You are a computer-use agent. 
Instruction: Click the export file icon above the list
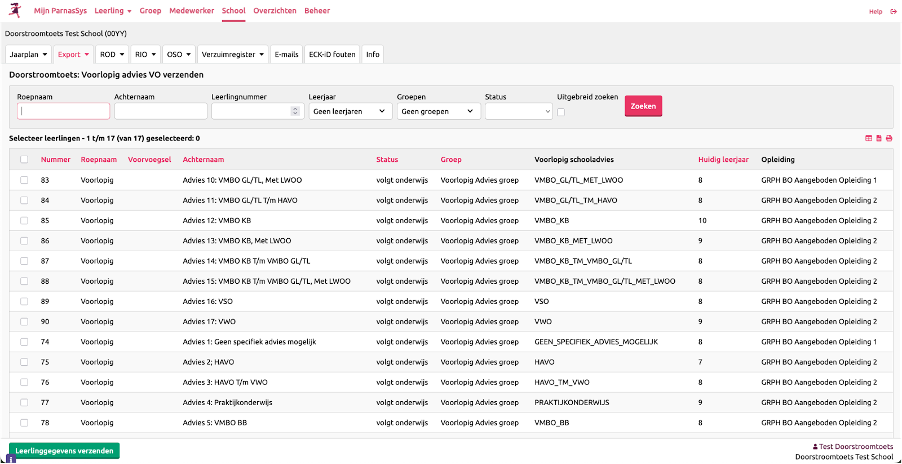point(878,138)
